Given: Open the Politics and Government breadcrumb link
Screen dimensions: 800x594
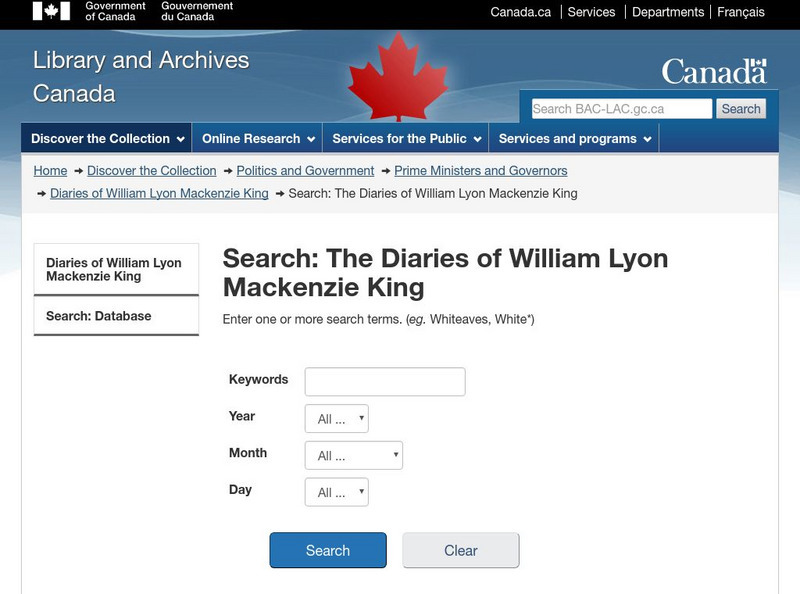Looking at the screenshot, I should (306, 170).
